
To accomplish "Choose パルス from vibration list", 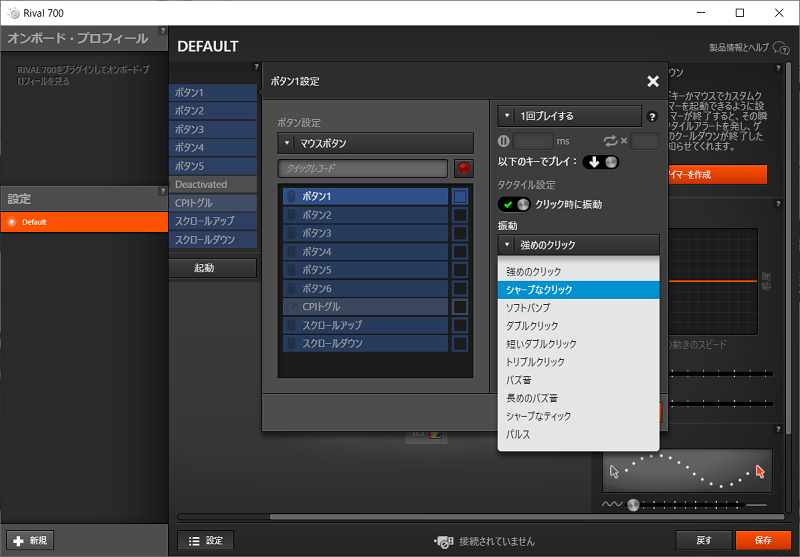I will click(x=579, y=434).
